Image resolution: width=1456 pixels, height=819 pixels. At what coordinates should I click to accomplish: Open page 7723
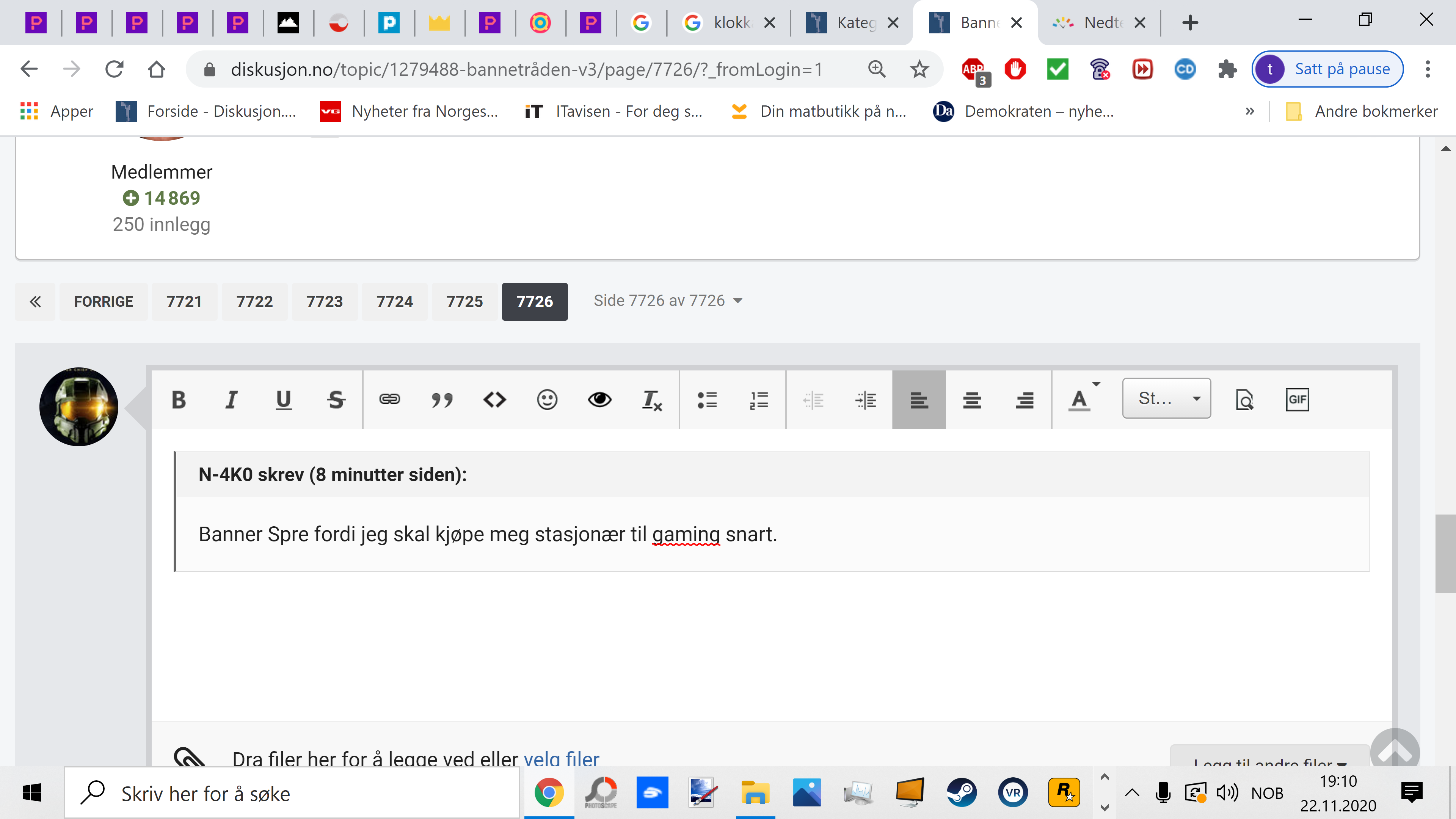pyautogui.click(x=325, y=301)
